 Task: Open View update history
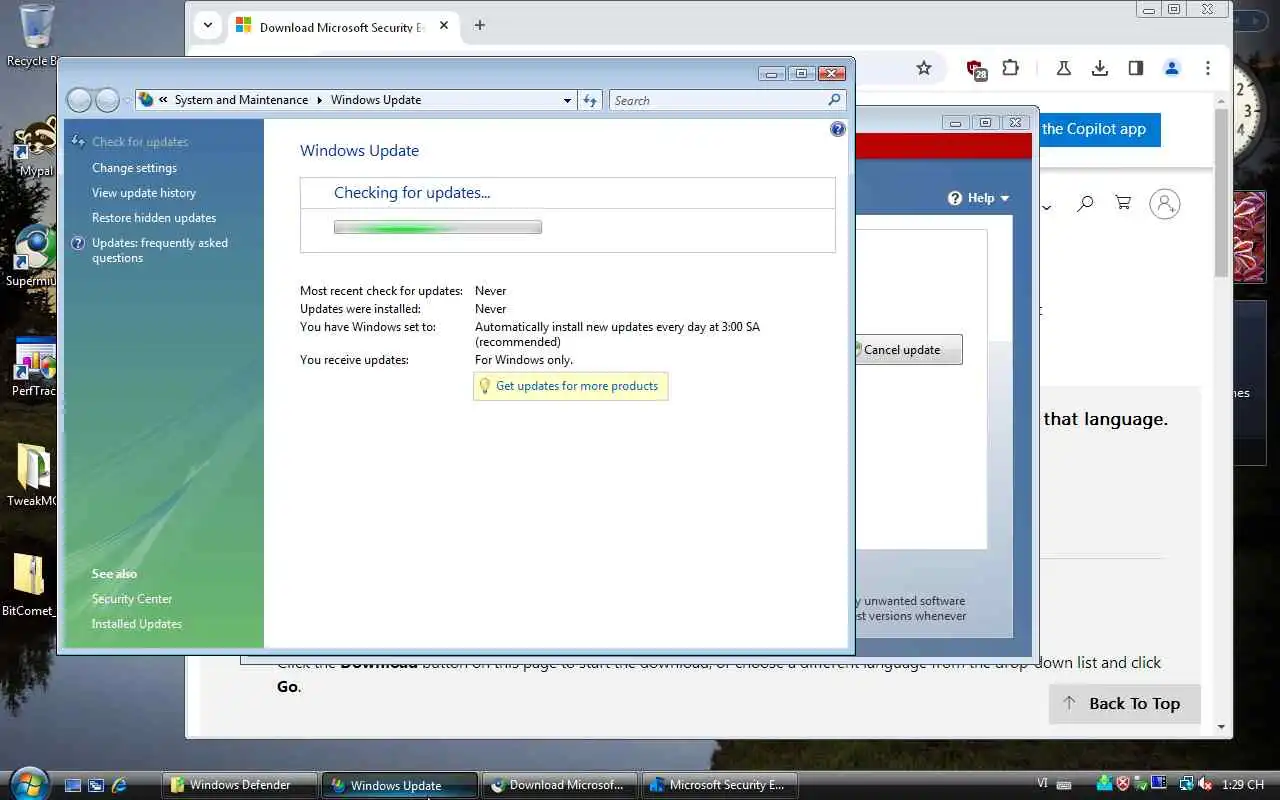144,193
